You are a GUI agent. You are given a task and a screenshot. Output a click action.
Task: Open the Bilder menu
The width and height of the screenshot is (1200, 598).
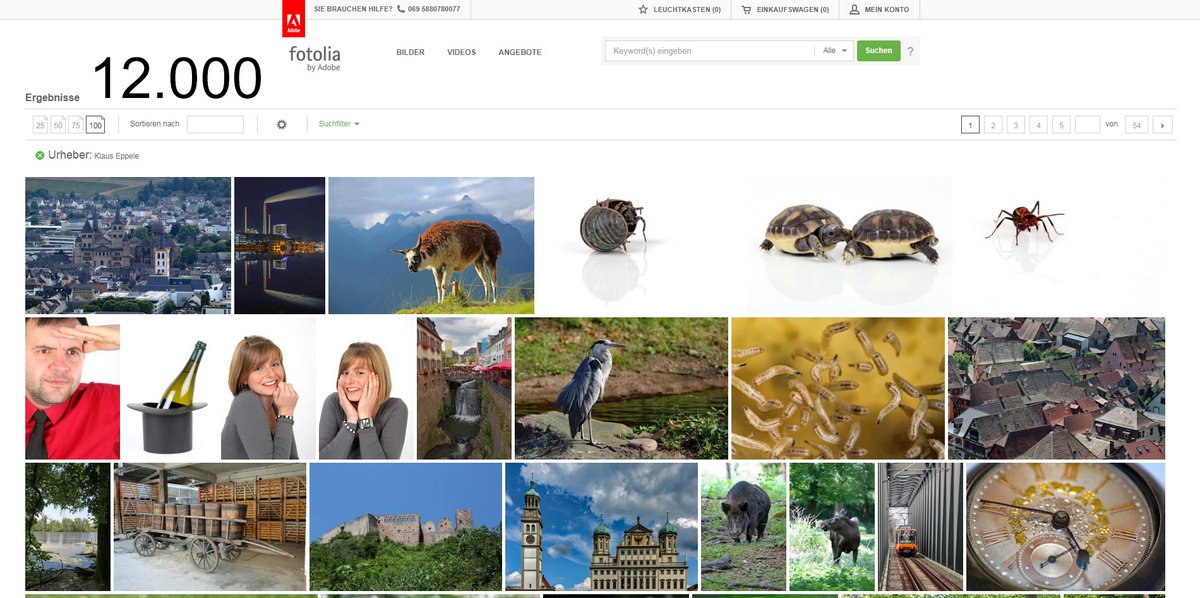pos(410,52)
